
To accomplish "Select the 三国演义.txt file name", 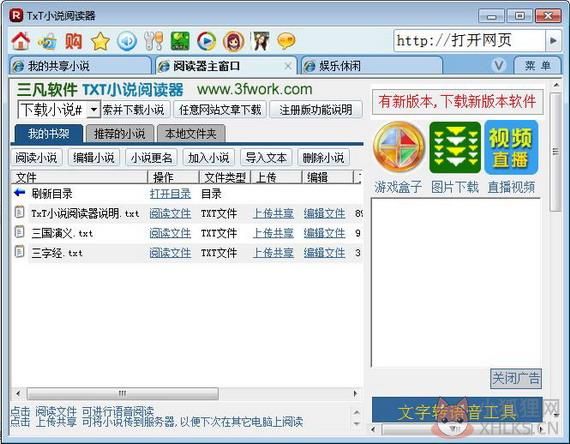I will (62, 233).
